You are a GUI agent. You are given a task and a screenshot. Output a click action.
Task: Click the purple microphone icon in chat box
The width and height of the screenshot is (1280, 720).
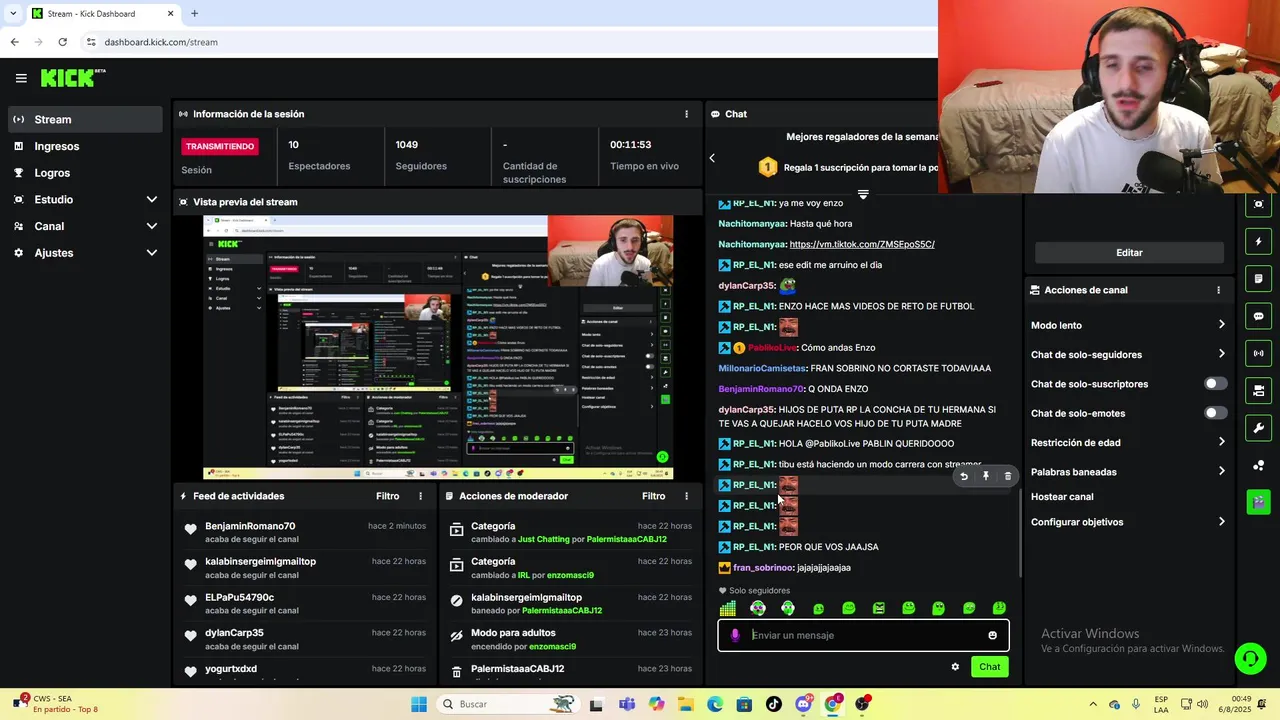735,635
